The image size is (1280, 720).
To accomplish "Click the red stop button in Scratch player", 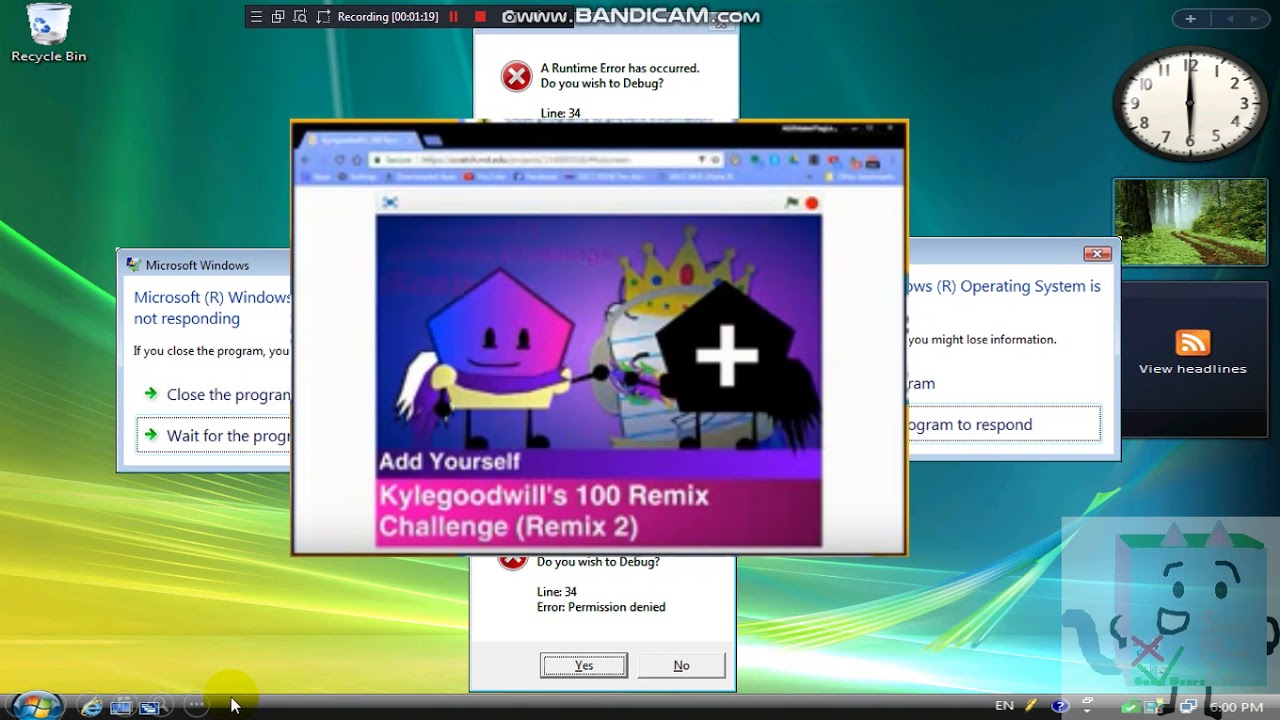I will pos(811,203).
